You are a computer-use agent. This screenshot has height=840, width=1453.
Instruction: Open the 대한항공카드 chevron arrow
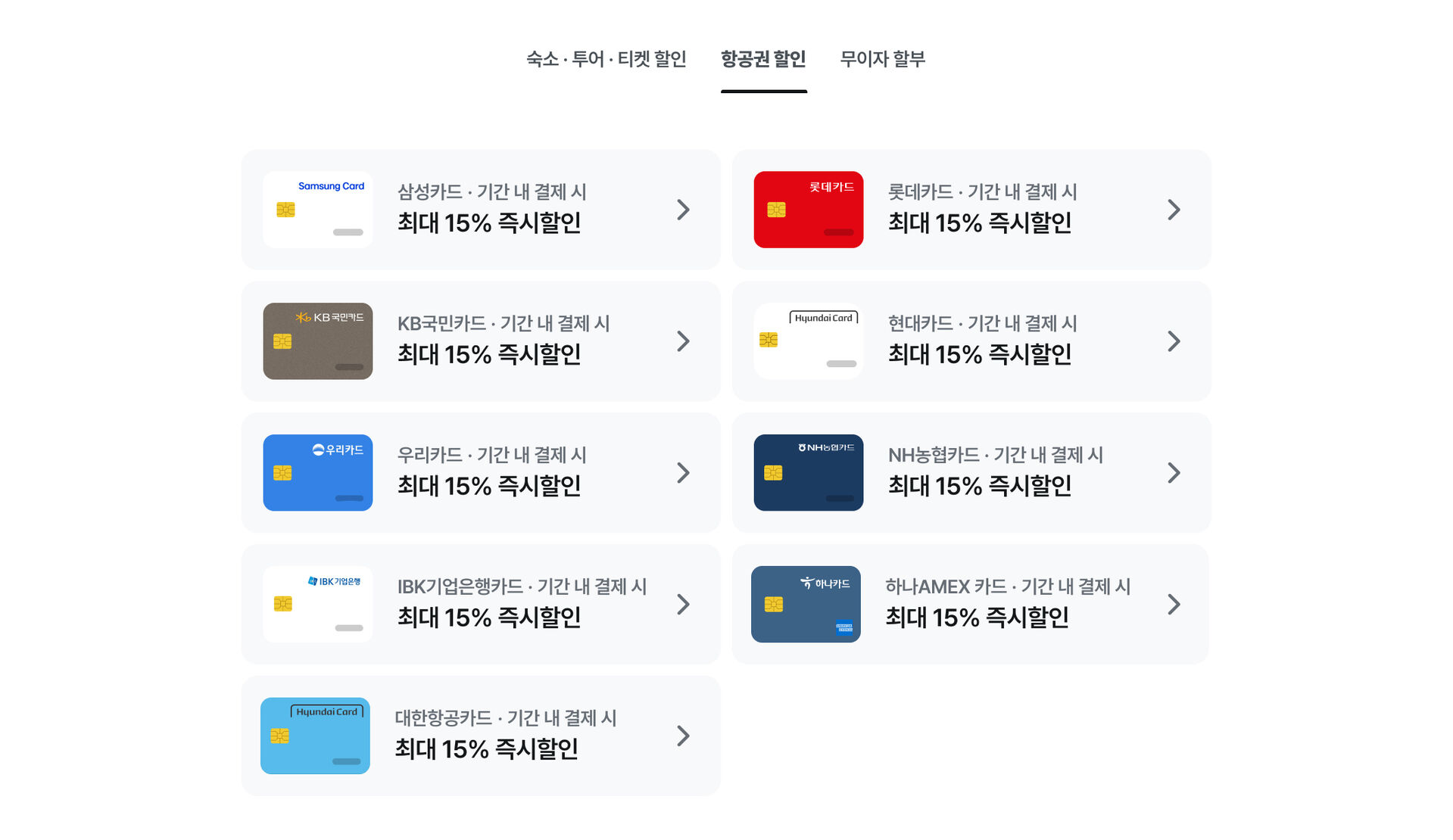click(x=683, y=736)
